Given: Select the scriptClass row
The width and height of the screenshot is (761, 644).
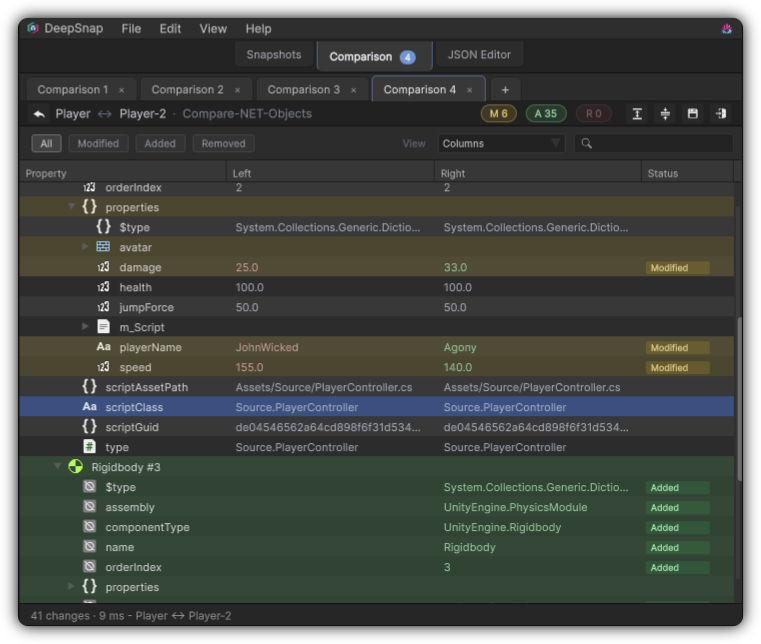Looking at the screenshot, I should [377, 407].
